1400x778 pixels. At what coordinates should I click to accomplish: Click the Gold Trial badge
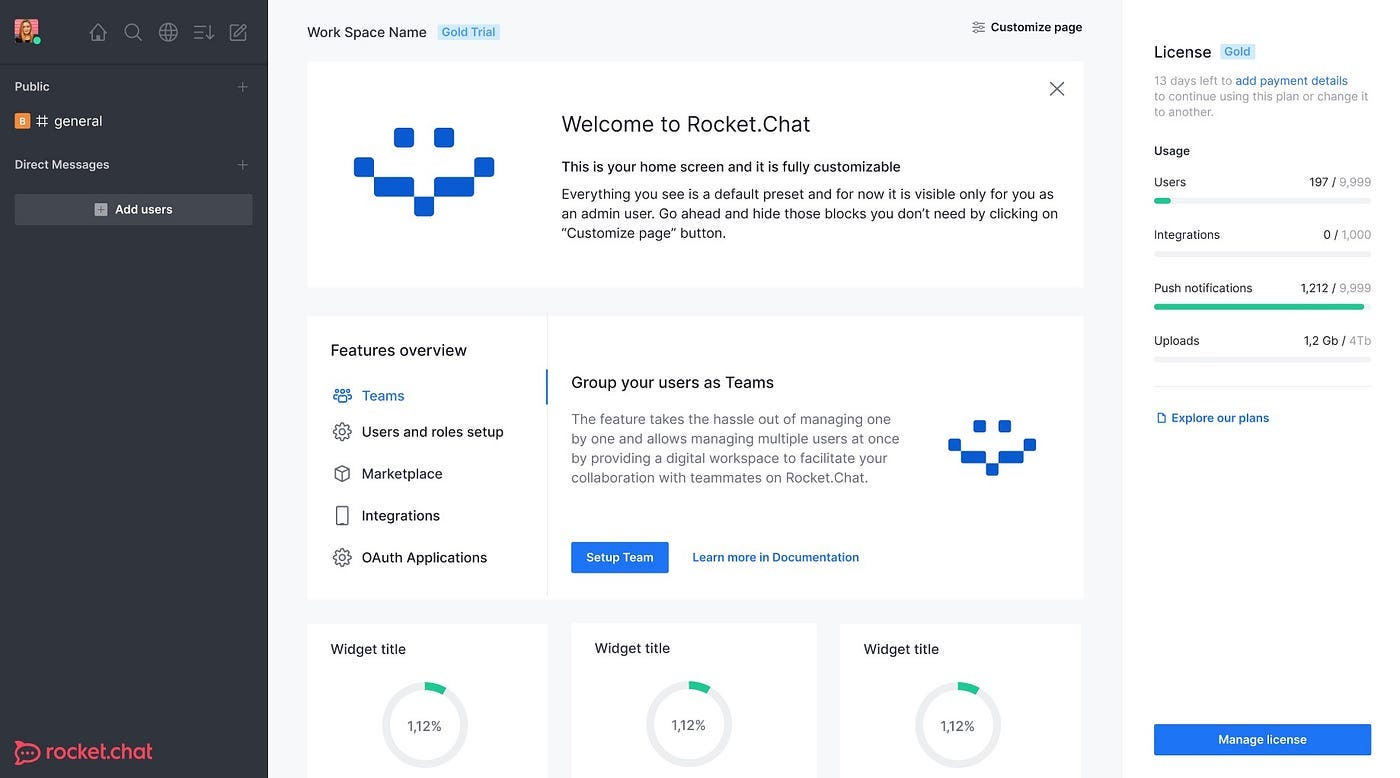(468, 32)
